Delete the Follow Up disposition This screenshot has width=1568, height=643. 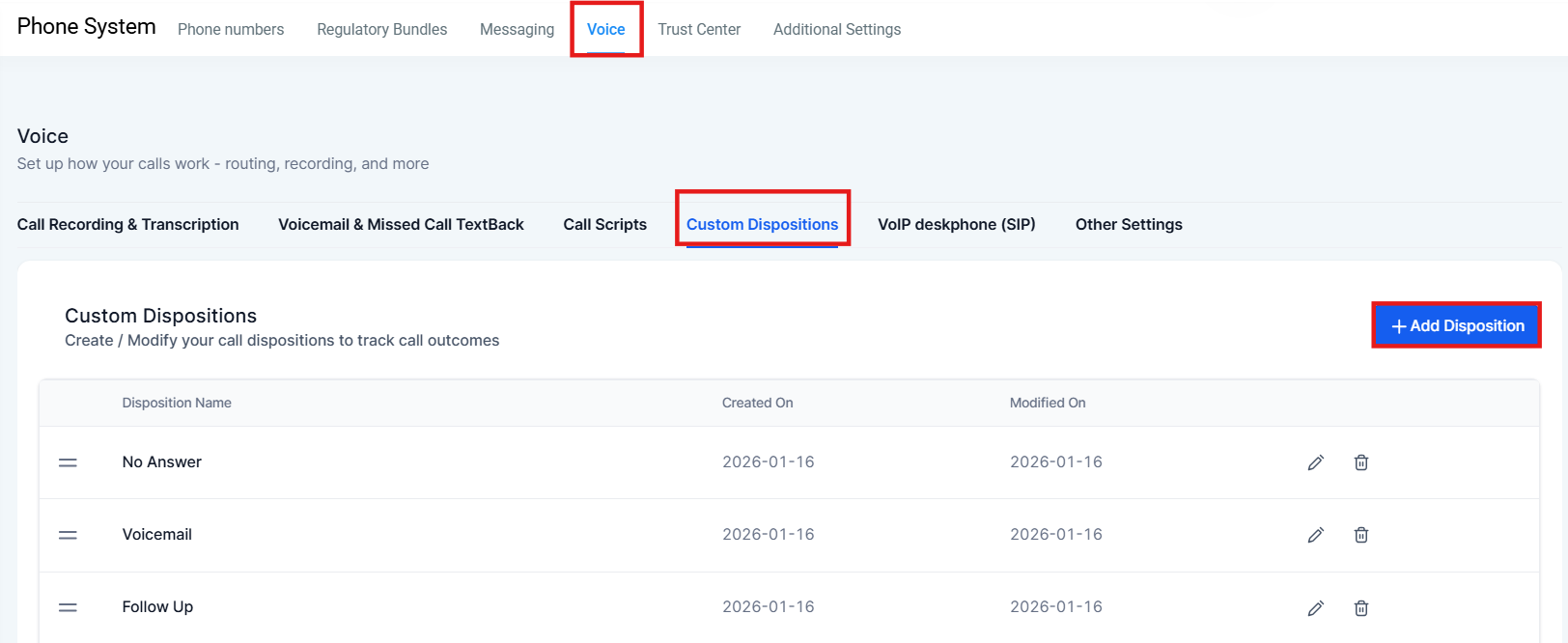[x=1360, y=608]
